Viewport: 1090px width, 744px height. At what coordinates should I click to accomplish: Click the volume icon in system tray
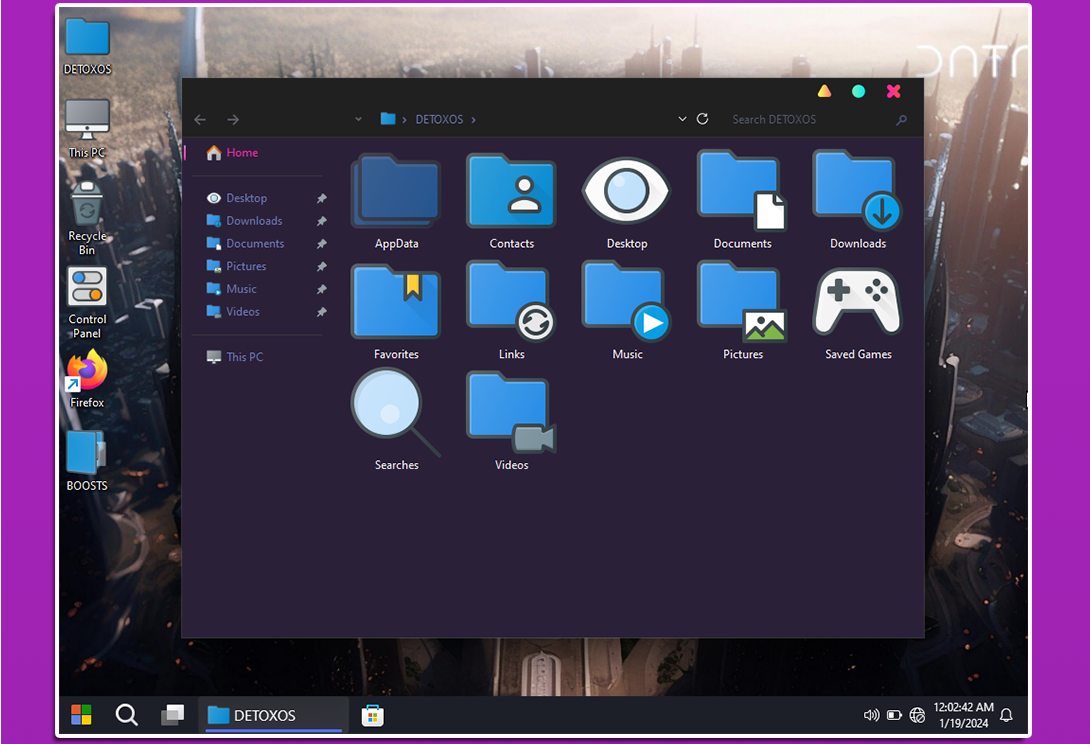click(871, 715)
